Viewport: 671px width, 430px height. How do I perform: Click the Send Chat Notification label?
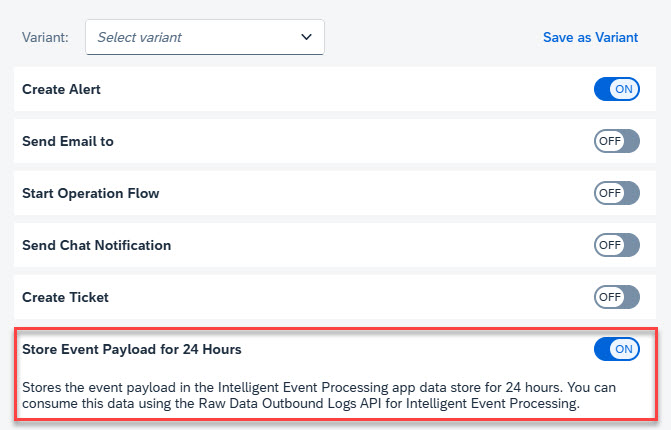96,245
